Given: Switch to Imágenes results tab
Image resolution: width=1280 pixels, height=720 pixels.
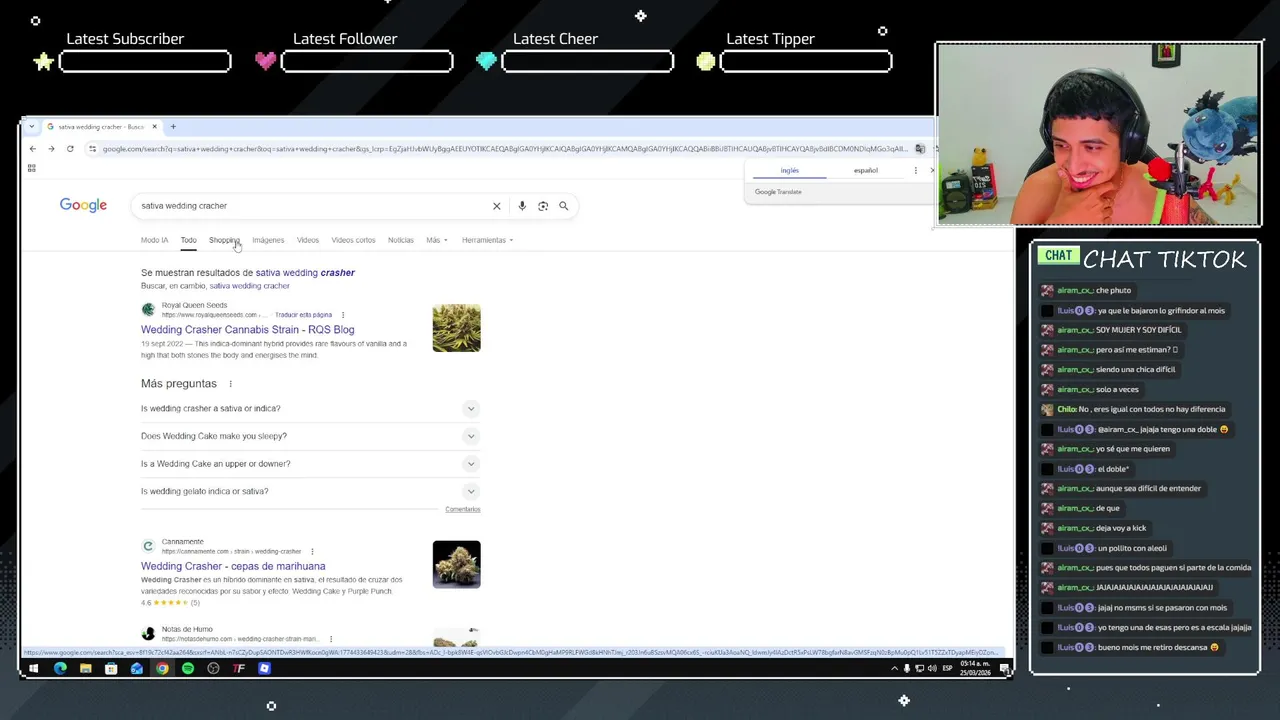Looking at the screenshot, I should pyautogui.click(x=268, y=240).
